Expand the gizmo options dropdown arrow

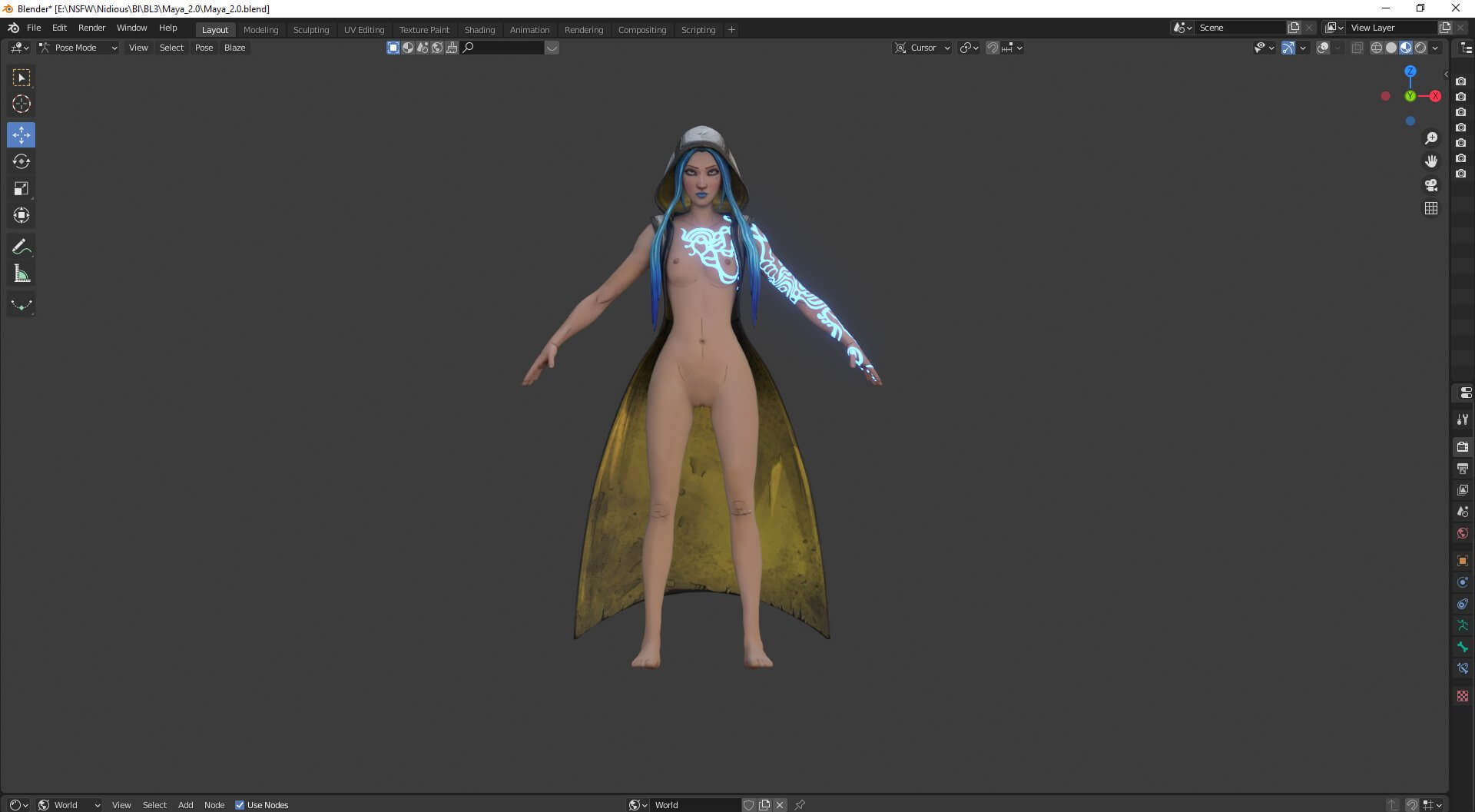click(1303, 48)
